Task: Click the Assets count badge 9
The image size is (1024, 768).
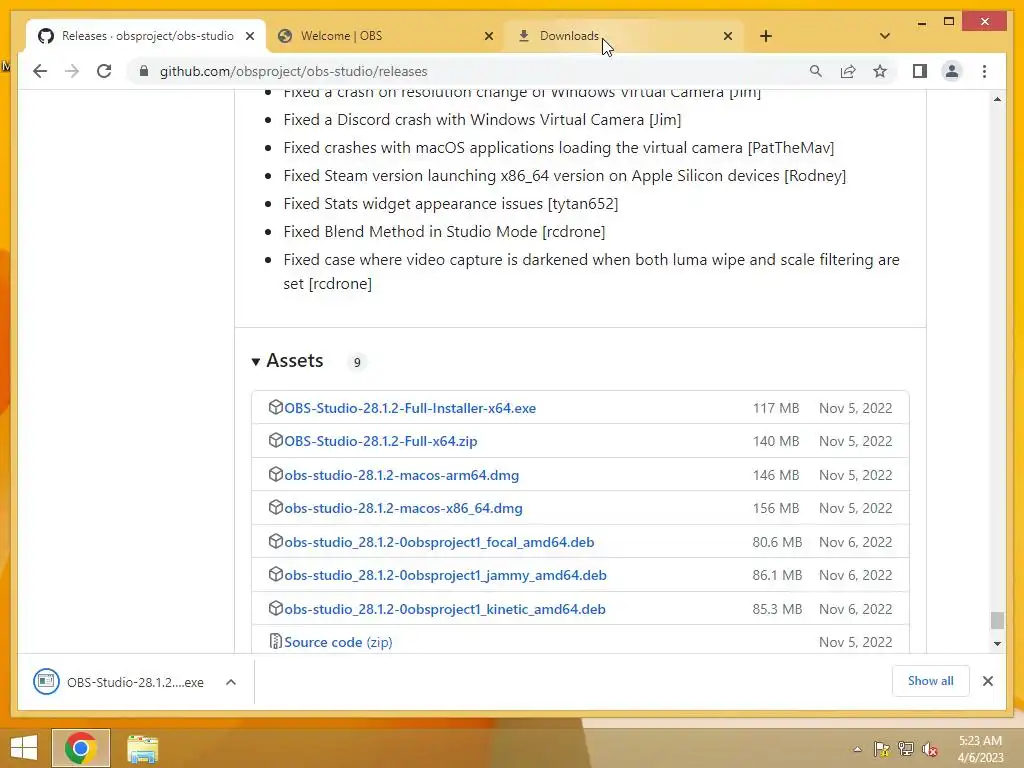Action: (357, 362)
